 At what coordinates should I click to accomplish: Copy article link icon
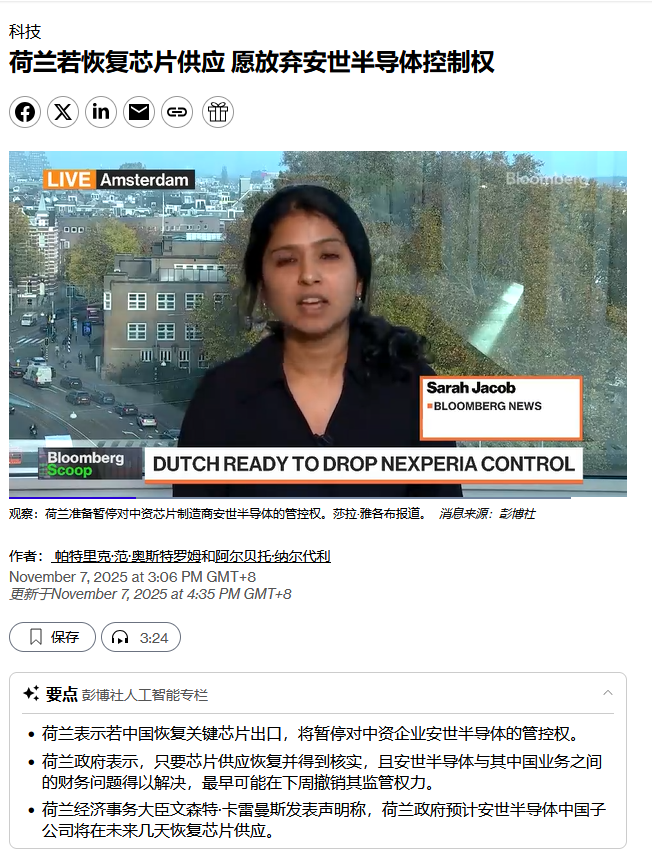(x=177, y=112)
